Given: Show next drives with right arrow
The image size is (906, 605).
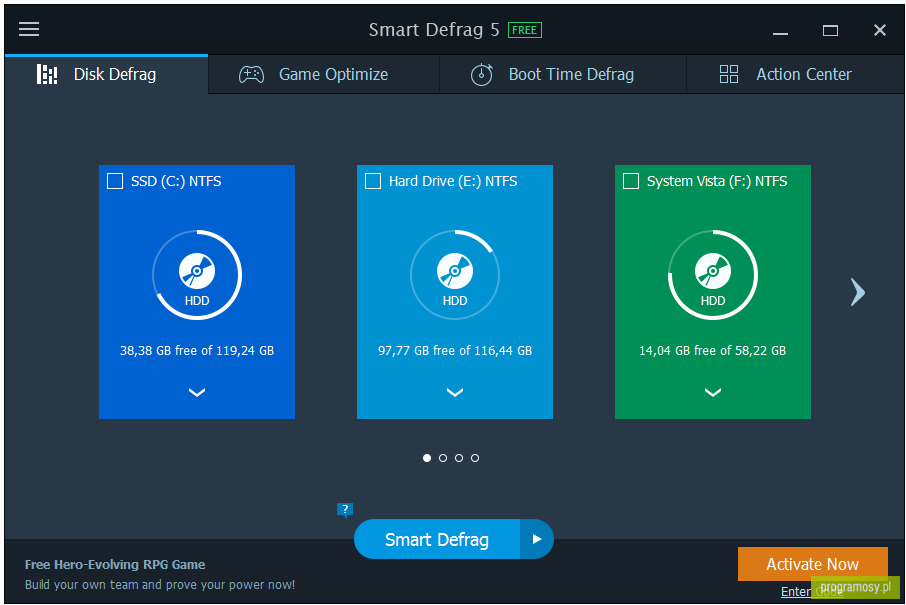Looking at the screenshot, I should [858, 292].
